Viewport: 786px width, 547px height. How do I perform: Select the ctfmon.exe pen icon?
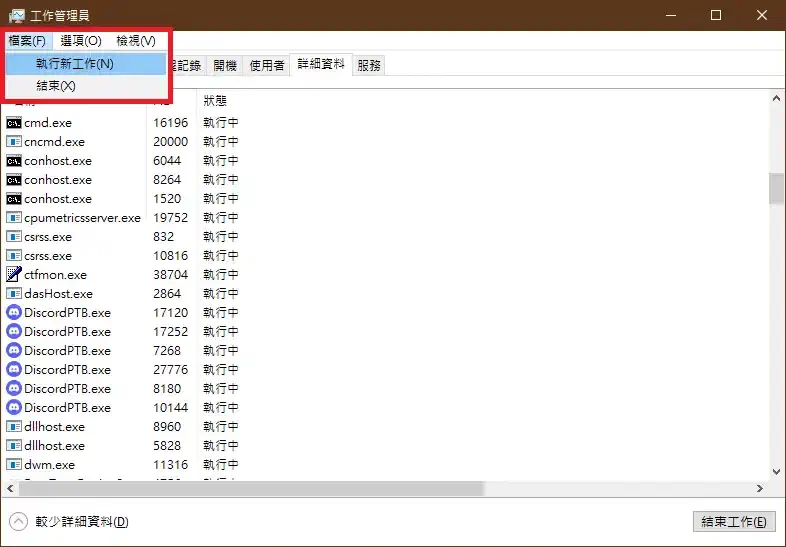[x=14, y=274]
